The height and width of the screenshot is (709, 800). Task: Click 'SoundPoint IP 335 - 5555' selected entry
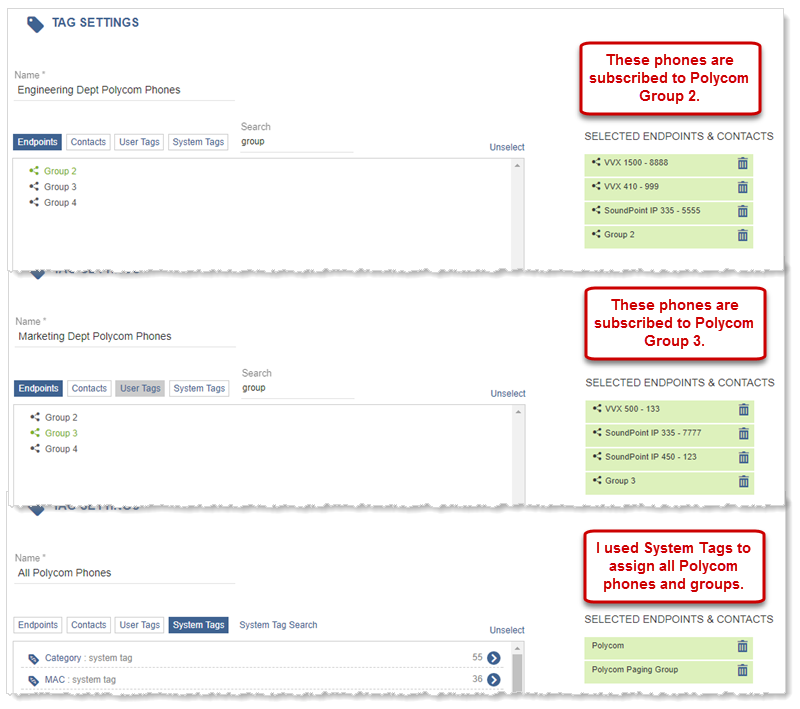[x=668, y=211]
